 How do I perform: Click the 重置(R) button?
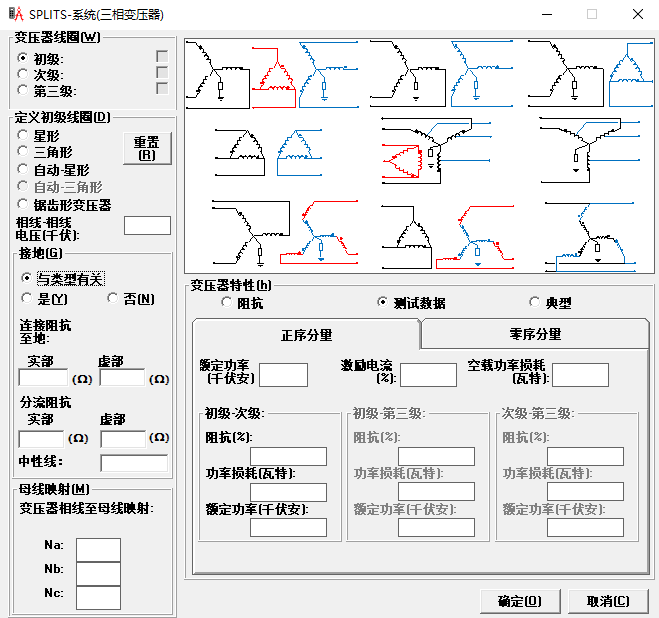(x=146, y=148)
